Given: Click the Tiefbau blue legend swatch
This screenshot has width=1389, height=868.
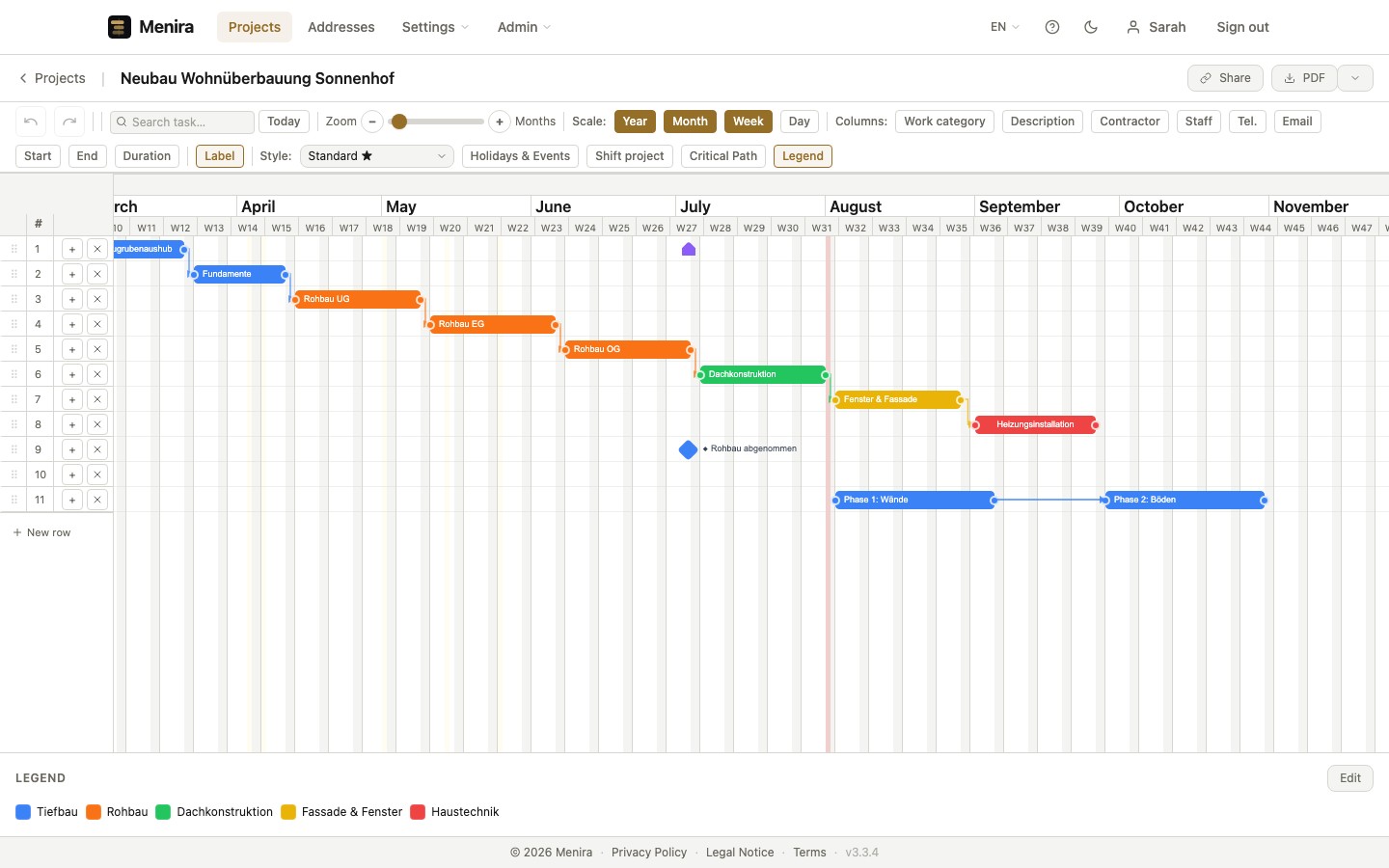Looking at the screenshot, I should coord(24,812).
